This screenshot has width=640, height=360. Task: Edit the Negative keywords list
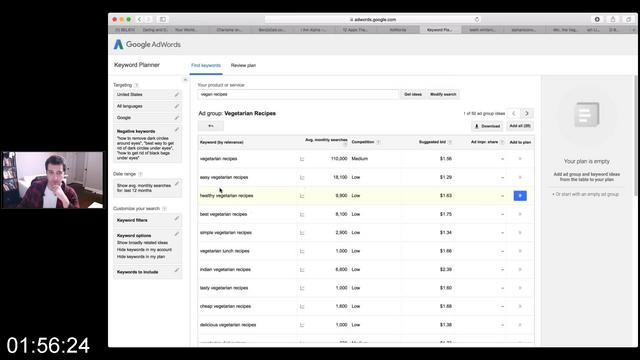(177, 130)
